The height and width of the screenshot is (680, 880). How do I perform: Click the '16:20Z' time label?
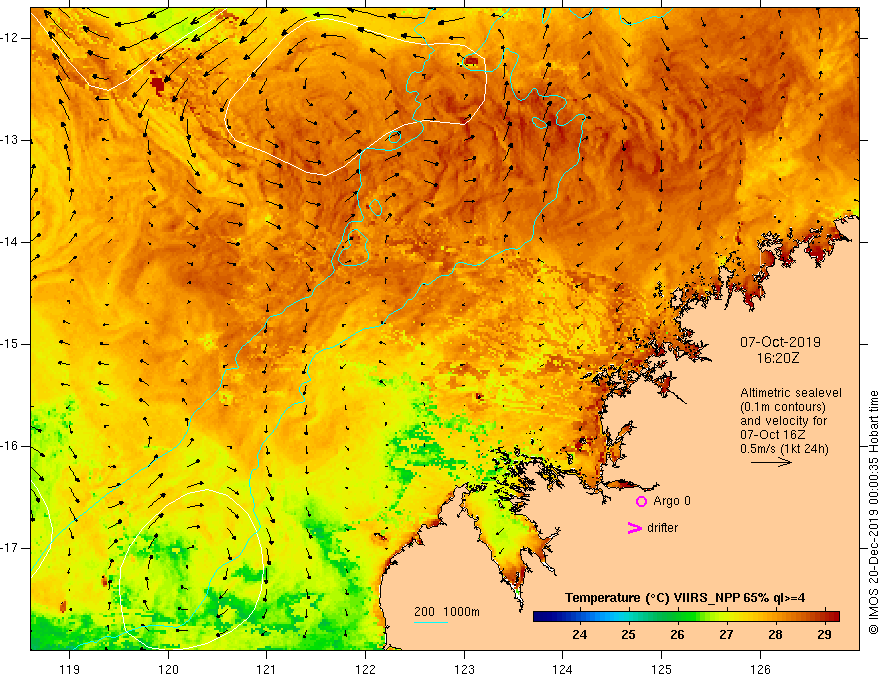click(x=777, y=358)
